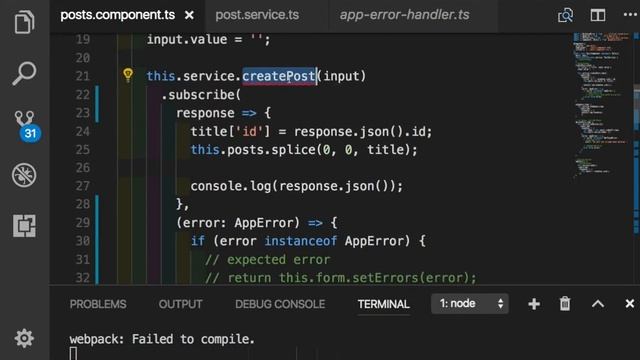Open the Search view in the activity bar
Image resolution: width=640 pixels, height=360 pixels.
24,73
